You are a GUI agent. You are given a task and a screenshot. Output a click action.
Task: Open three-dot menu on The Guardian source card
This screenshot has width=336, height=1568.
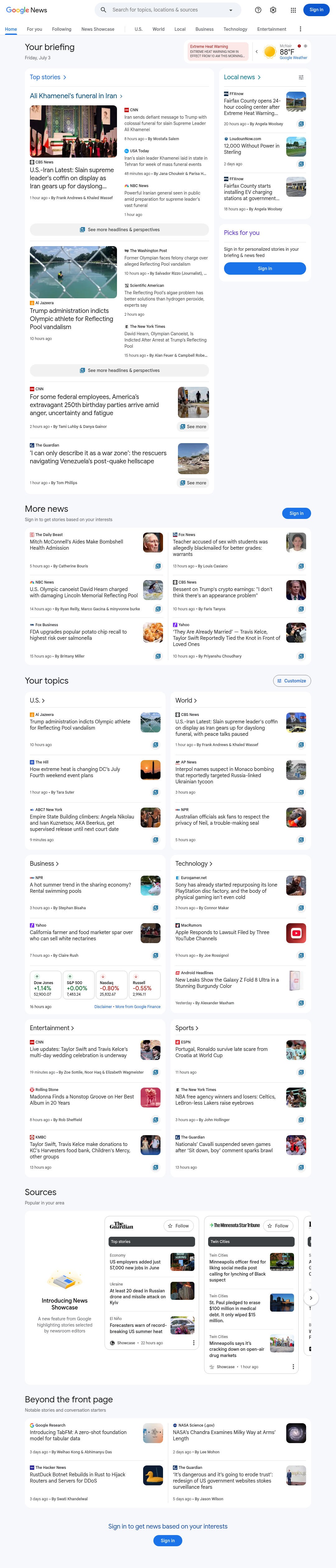click(x=194, y=1343)
